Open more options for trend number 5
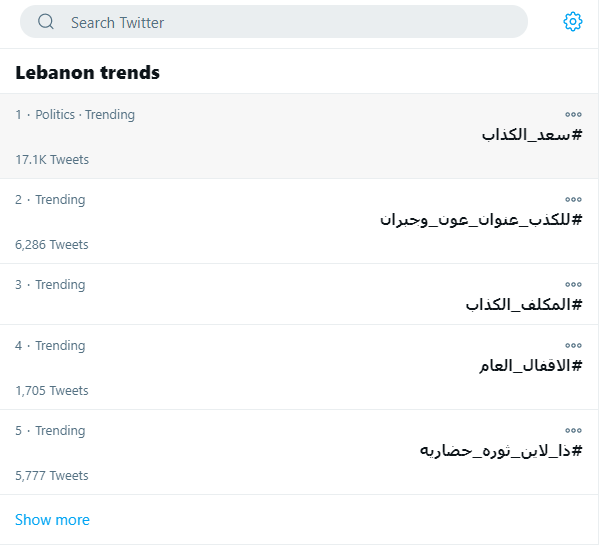This screenshot has width=605, height=545. click(x=573, y=430)
